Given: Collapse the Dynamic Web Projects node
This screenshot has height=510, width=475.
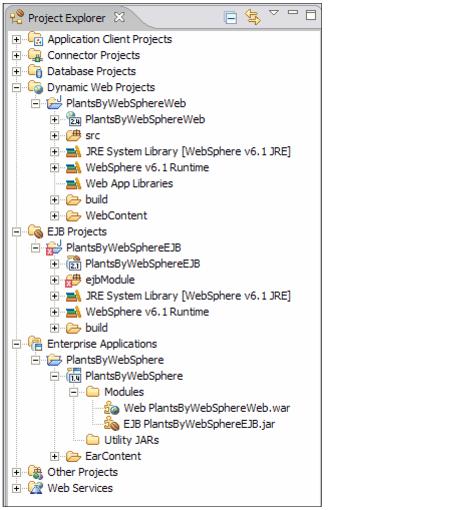Looking at the screenshot, I should click(16, 87).
